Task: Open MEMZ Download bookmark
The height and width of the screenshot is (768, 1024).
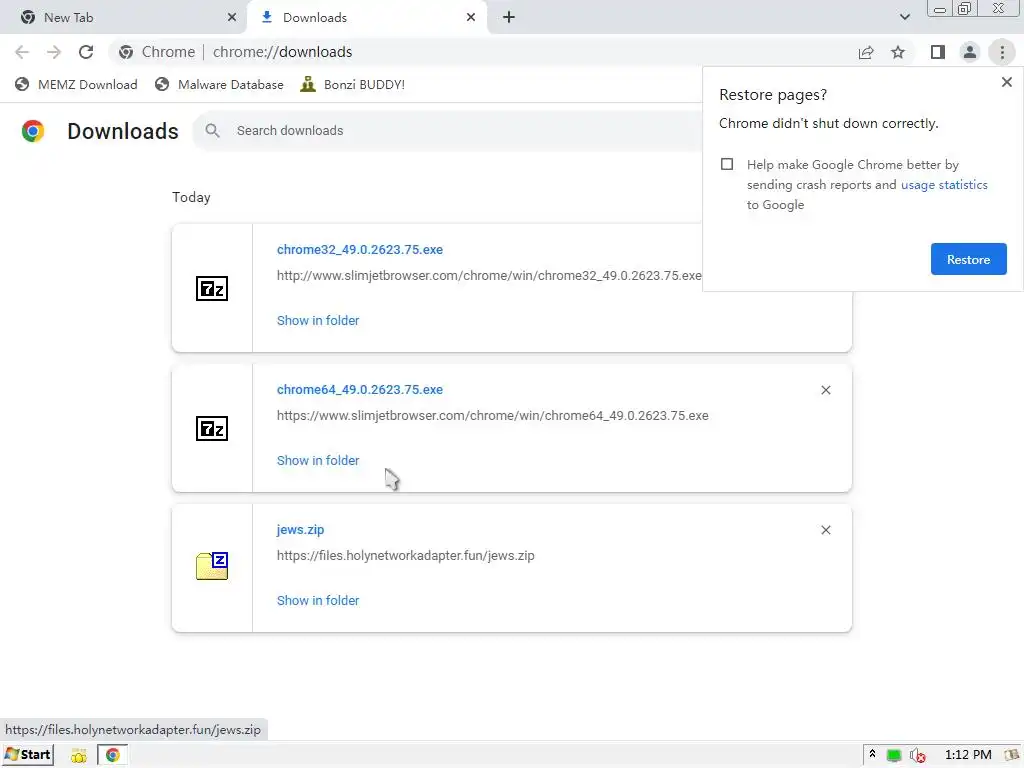Action: (x=76, y=85)
